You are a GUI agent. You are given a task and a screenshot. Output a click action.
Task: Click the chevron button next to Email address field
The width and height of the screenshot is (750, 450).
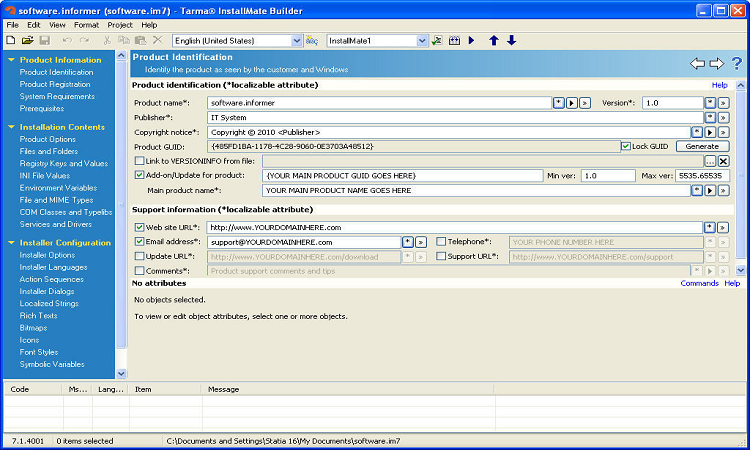(421, 242)
